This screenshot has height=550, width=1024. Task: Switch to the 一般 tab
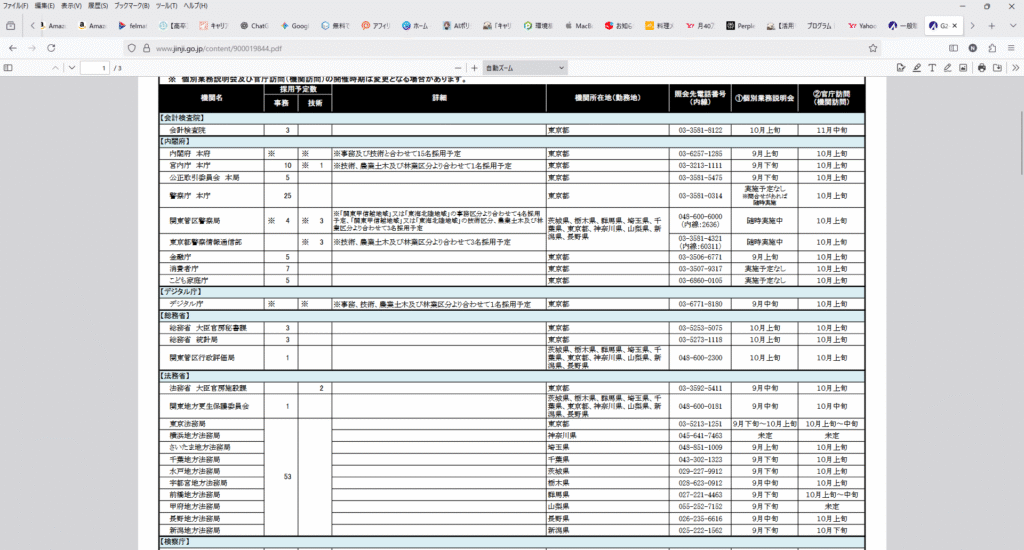[x=903, y=26]
